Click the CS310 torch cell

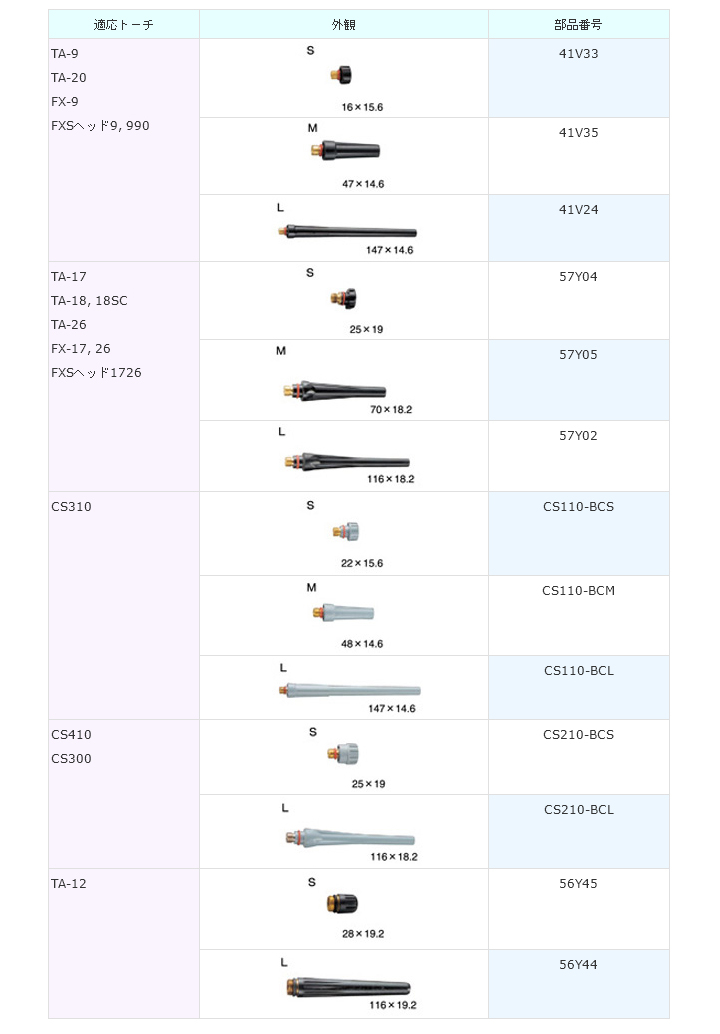pyautogui.click(x=71, y=507)
